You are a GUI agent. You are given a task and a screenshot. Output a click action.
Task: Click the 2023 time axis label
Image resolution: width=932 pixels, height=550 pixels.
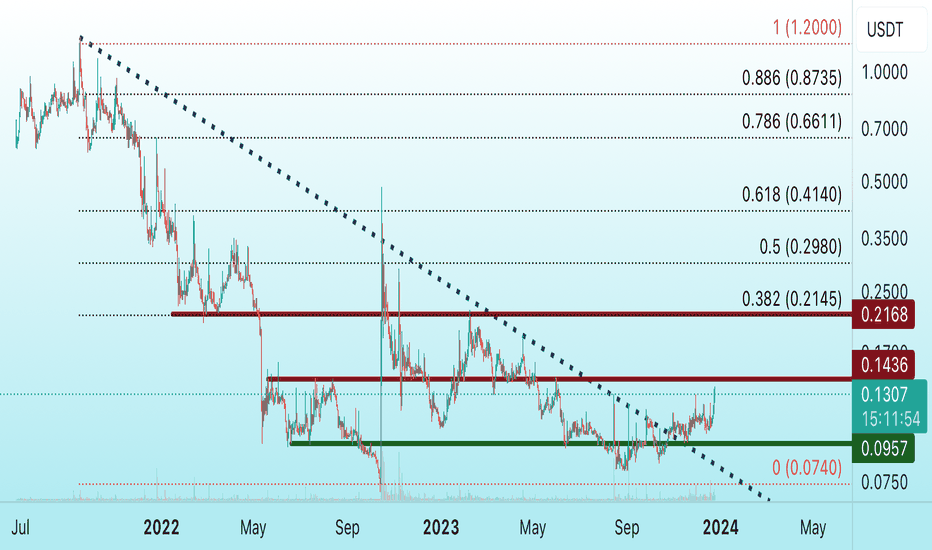441,527
